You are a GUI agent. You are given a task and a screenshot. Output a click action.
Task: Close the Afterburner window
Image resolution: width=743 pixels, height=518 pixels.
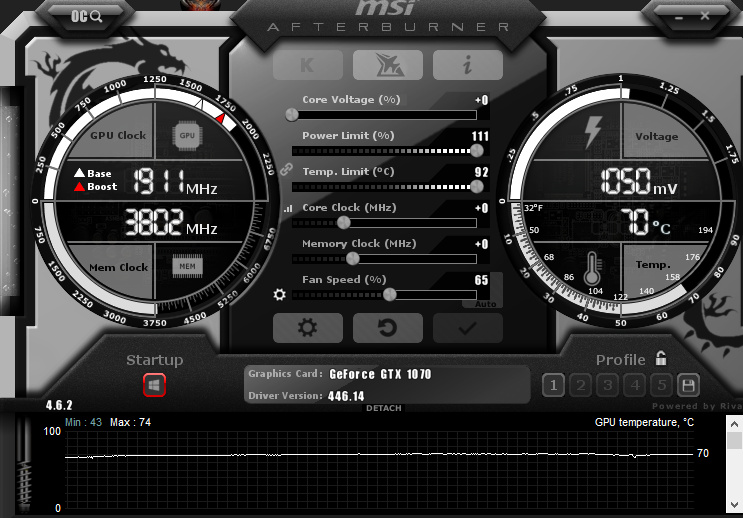(x=705, y=16)
